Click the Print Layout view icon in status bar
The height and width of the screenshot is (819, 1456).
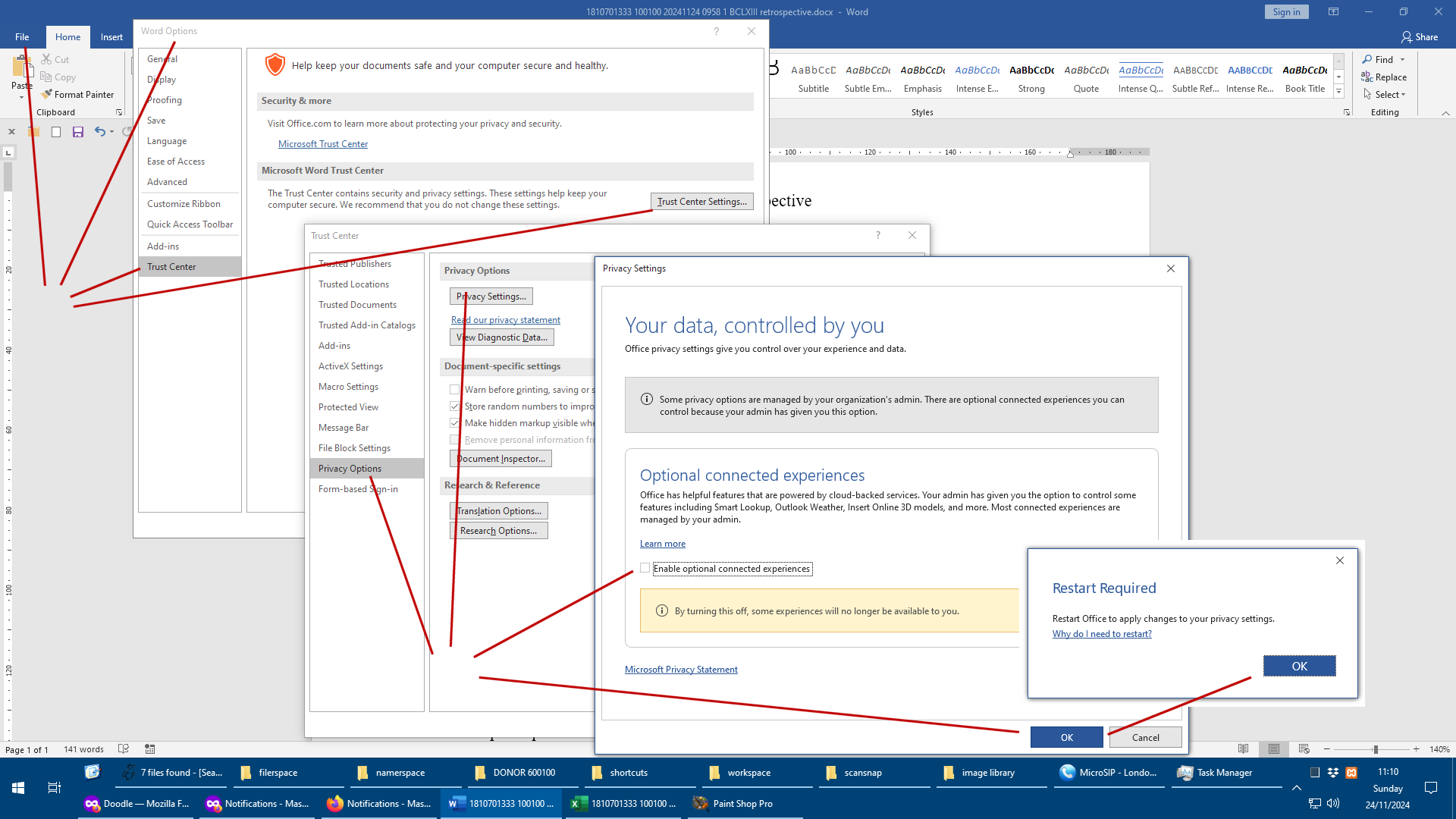1274,749
